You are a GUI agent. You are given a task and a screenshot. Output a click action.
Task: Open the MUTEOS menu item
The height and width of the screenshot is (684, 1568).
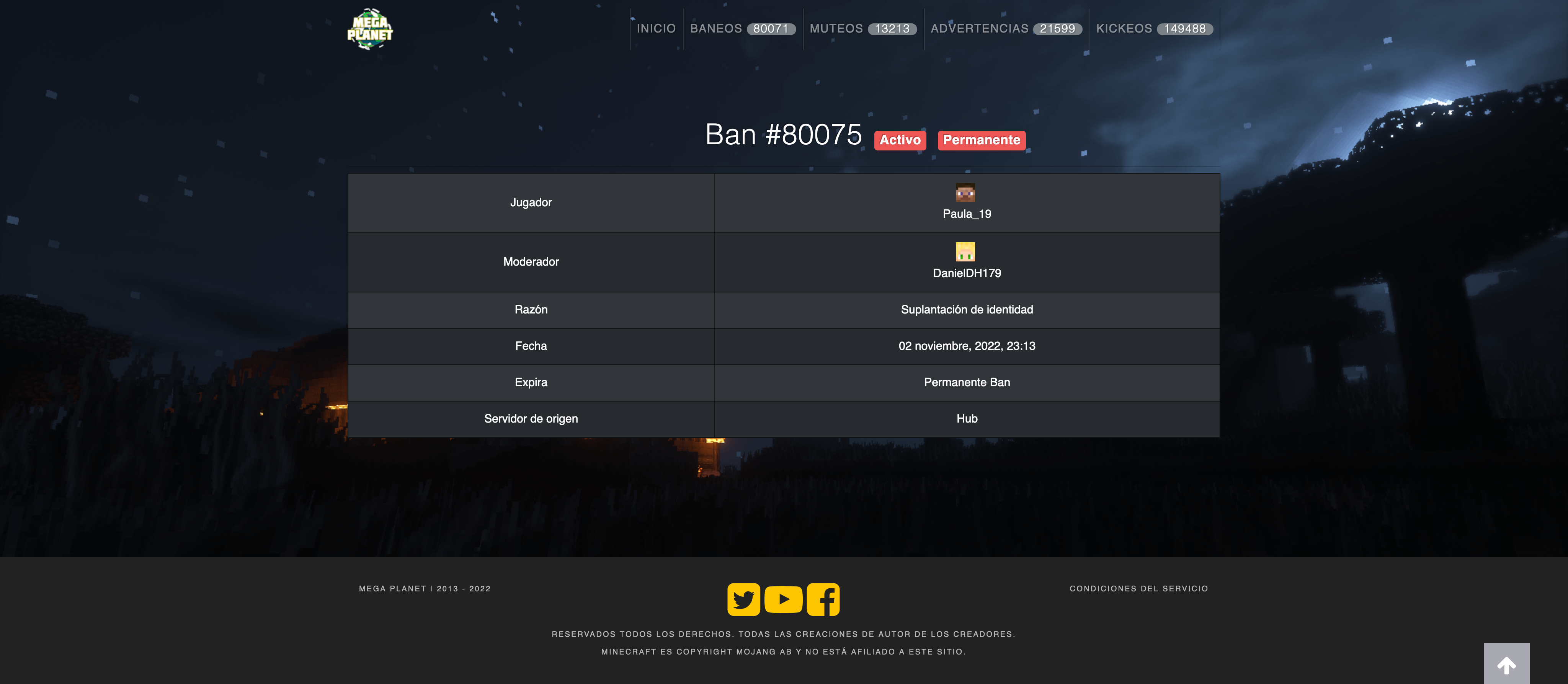coord(836,29)
